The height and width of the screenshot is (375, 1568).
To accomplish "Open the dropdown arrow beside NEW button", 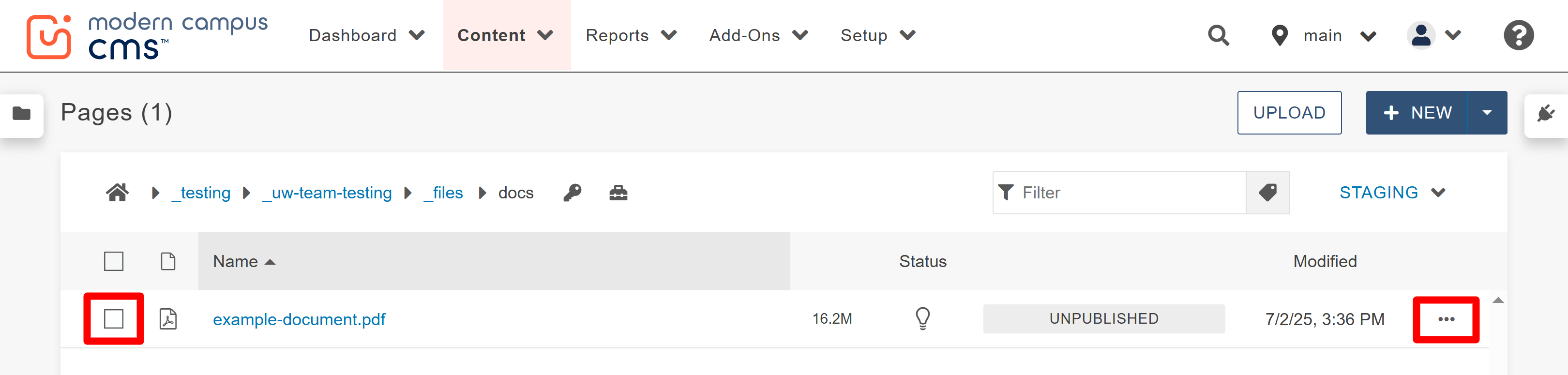I will [1488, 113].
